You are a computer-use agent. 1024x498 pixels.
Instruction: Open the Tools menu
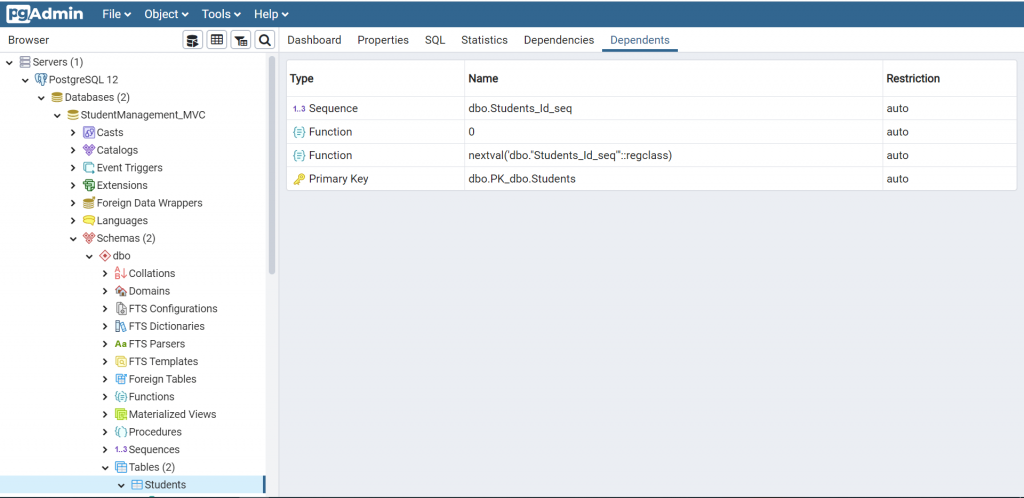pos(221,14)
